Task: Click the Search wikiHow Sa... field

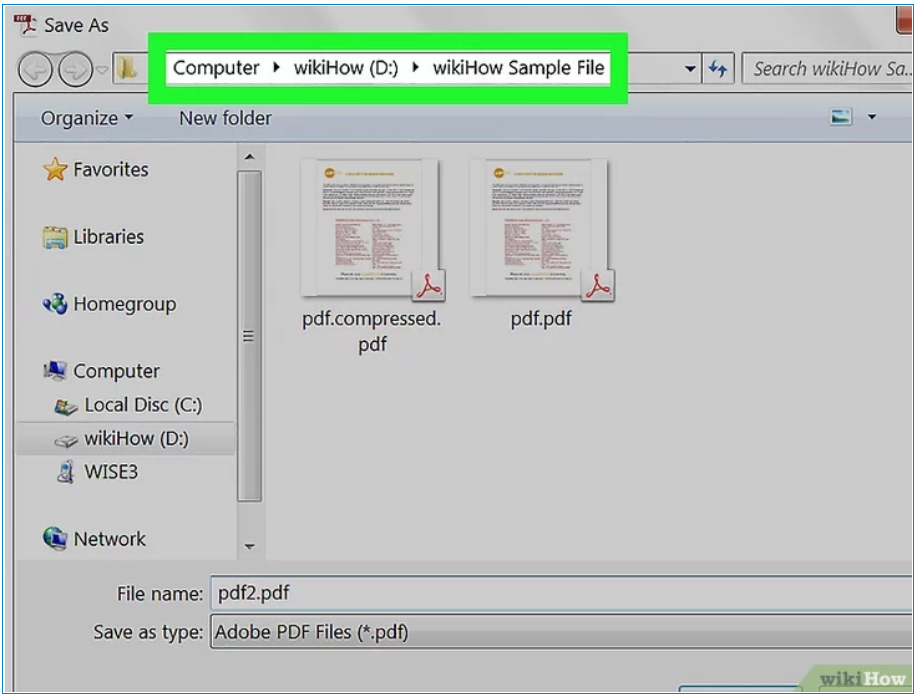Action: tap(827, 69)
